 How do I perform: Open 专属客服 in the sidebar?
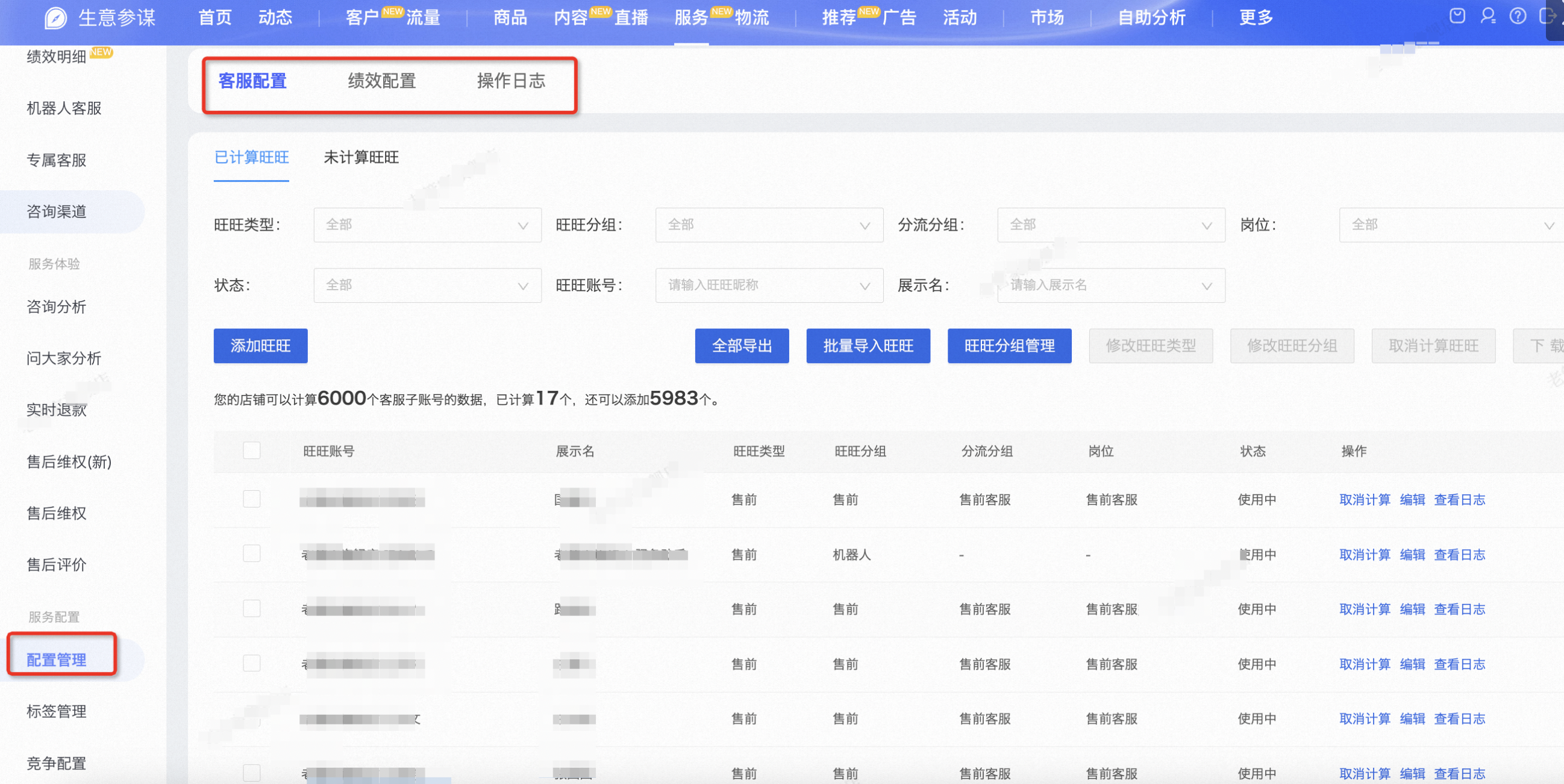coord(57,160)
